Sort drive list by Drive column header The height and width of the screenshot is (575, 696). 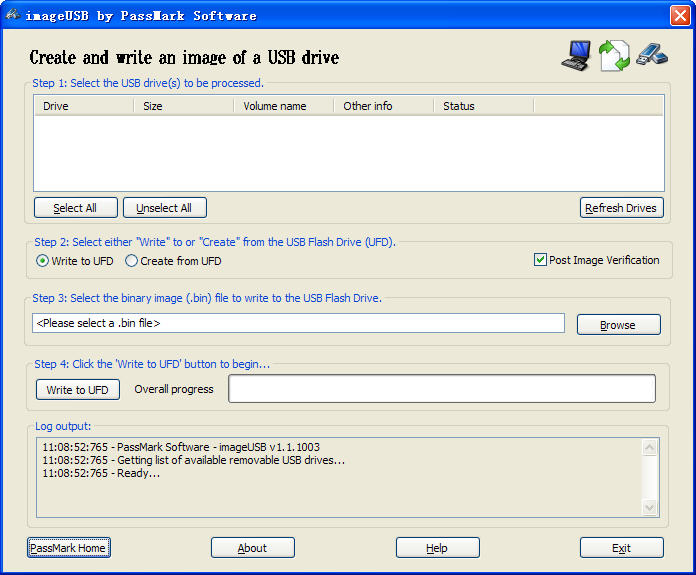pyautogui.click(x=84, y=106)
